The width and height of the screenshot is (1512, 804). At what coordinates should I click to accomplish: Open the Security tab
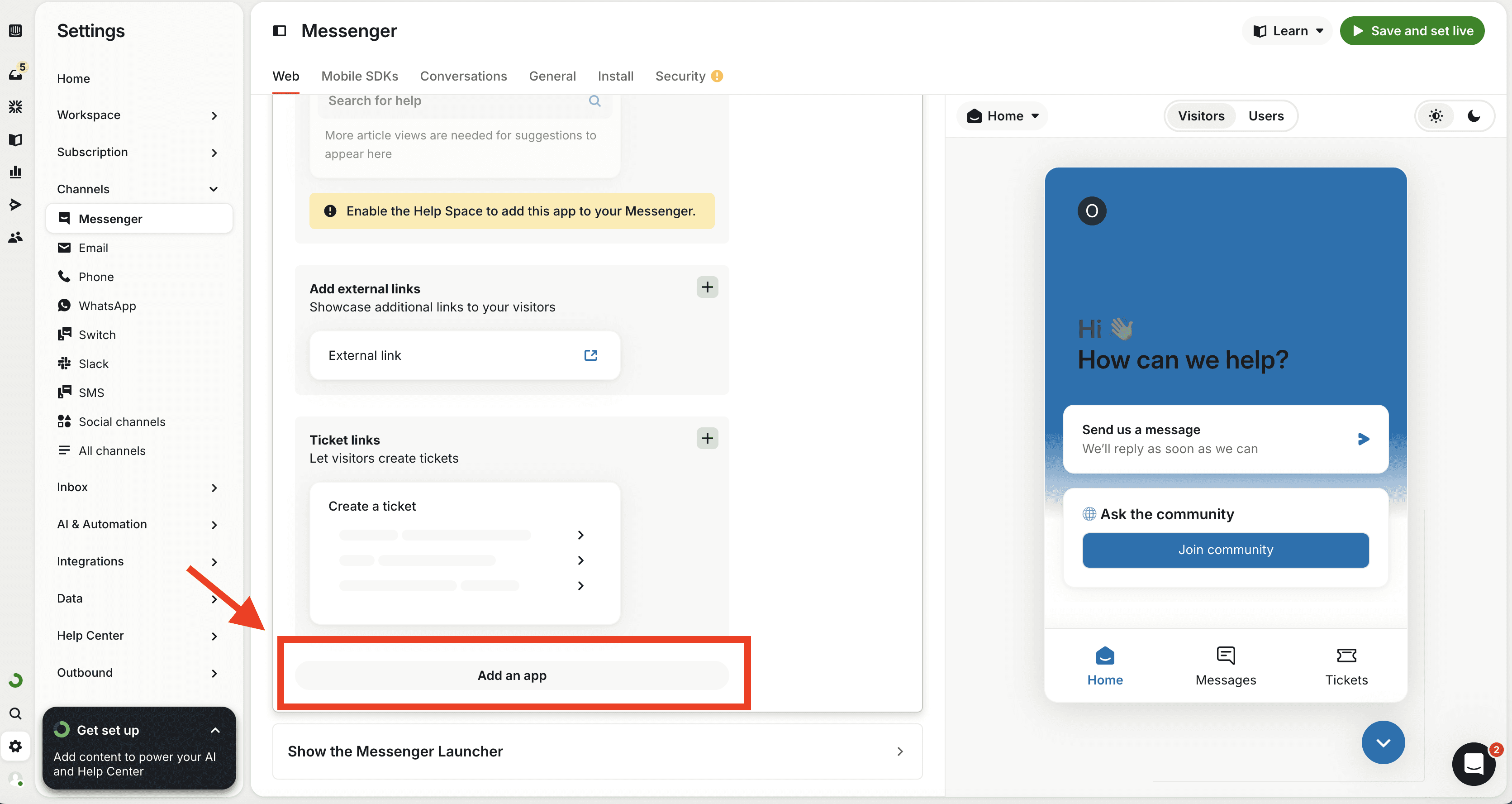coord(680,76)
